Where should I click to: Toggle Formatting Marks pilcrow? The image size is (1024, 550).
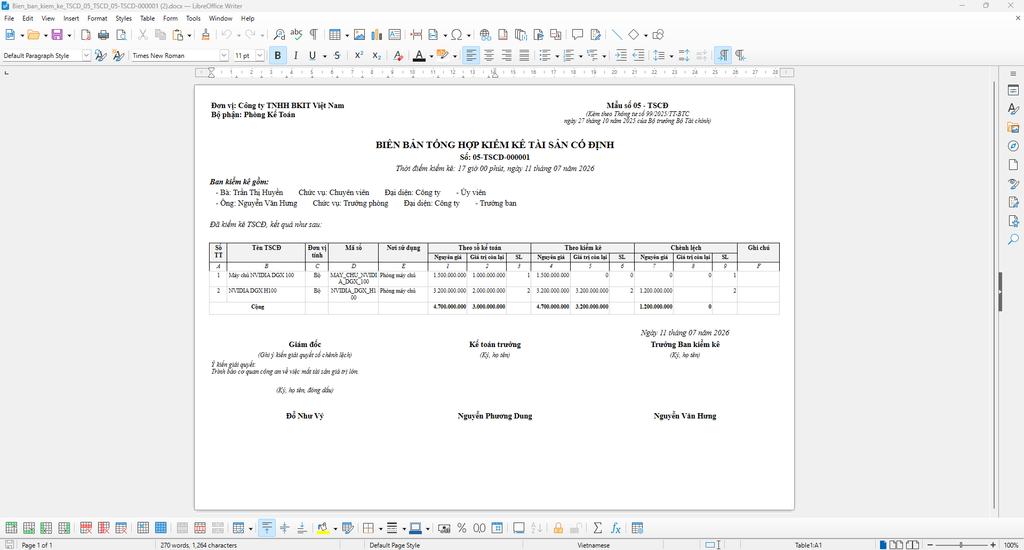tap(314, 35)
